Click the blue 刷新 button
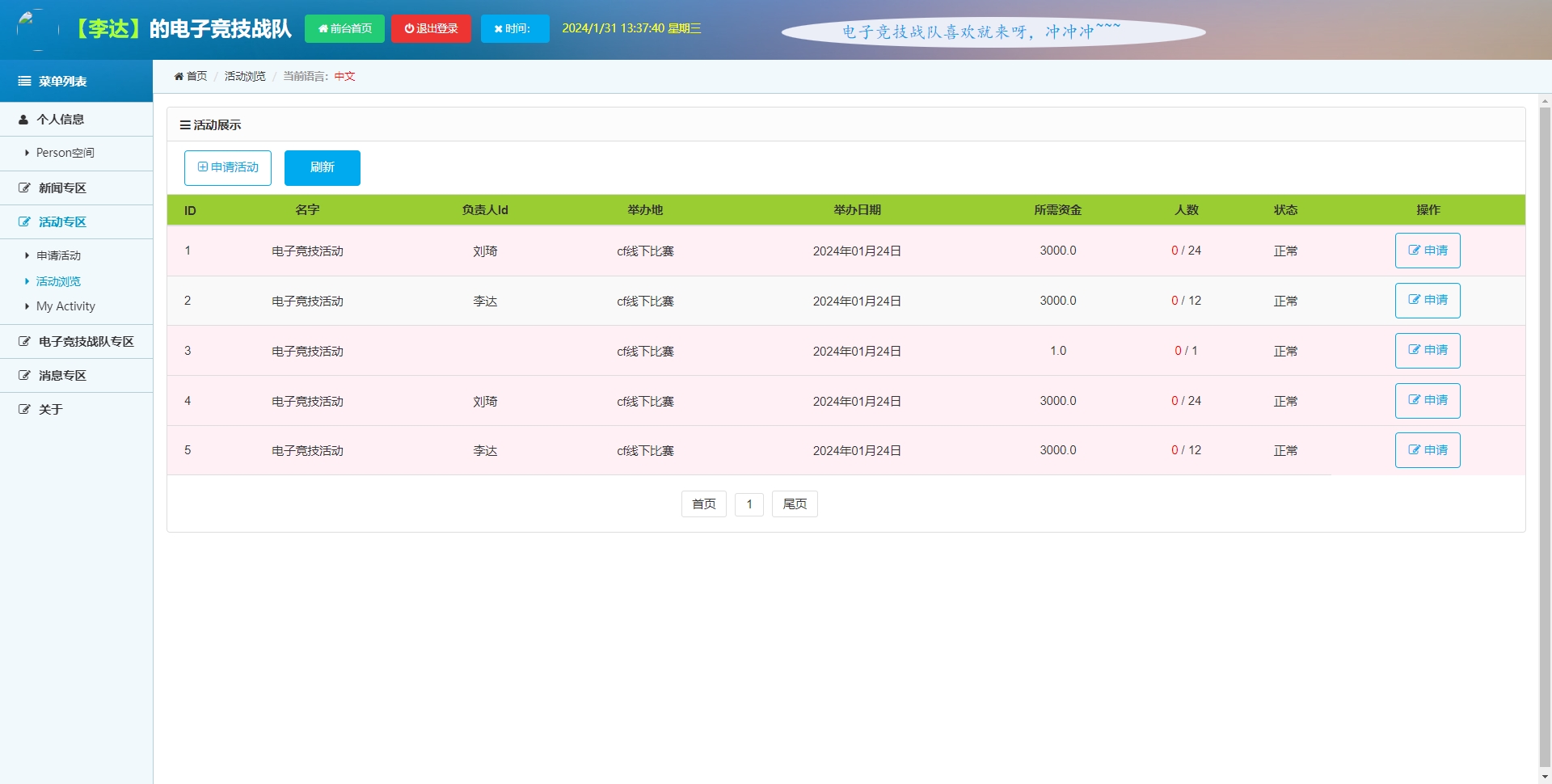Viewport: 1552px width, 784px height. (x=323, y=168)
